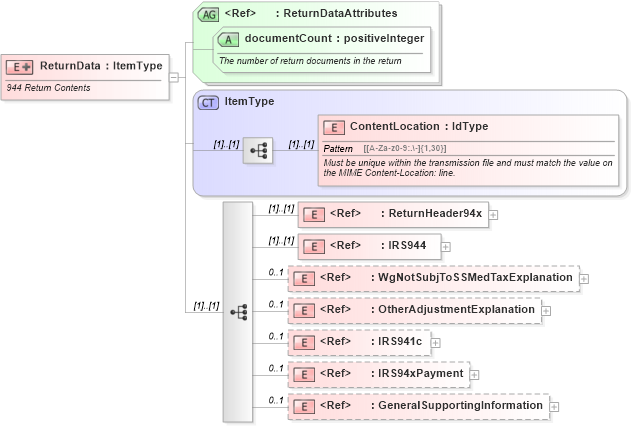Select the GeneralSupportingInformation reference name
The width and height of the screenshot is (631, 426).
(460, 405)
